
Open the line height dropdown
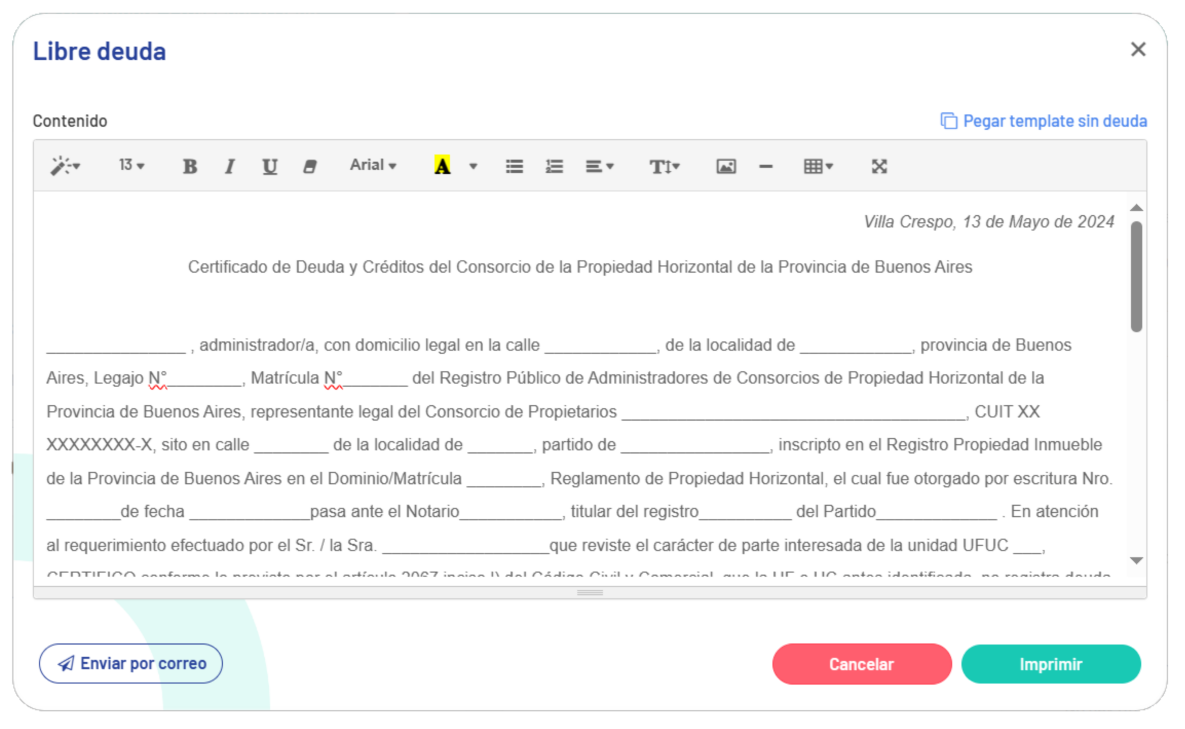(x=665, y=166)
